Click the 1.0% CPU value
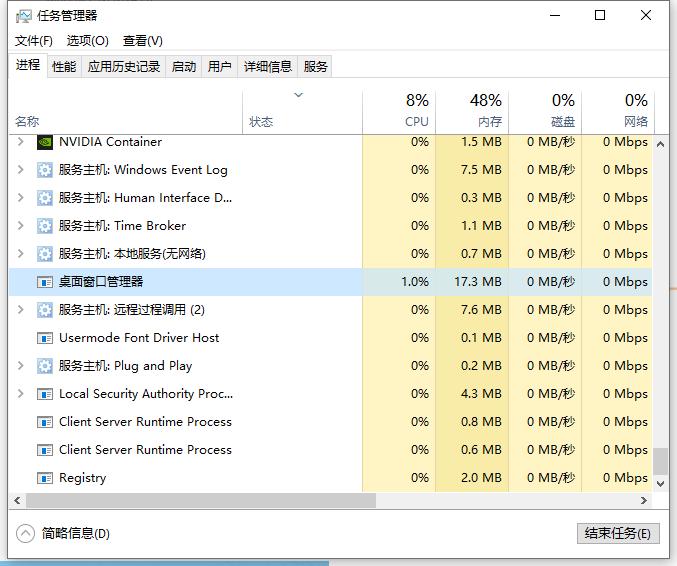Screen dimensions: 677x566 pos(415,282)
